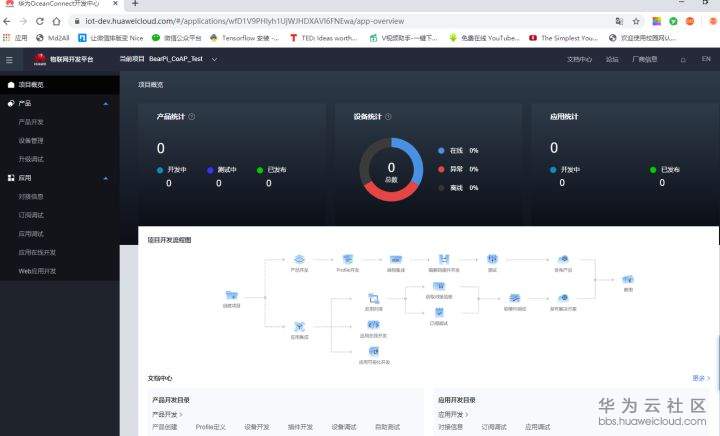Open the Md2All bookmark
Viewport: 720px width, 436px height.
(53, 38)
